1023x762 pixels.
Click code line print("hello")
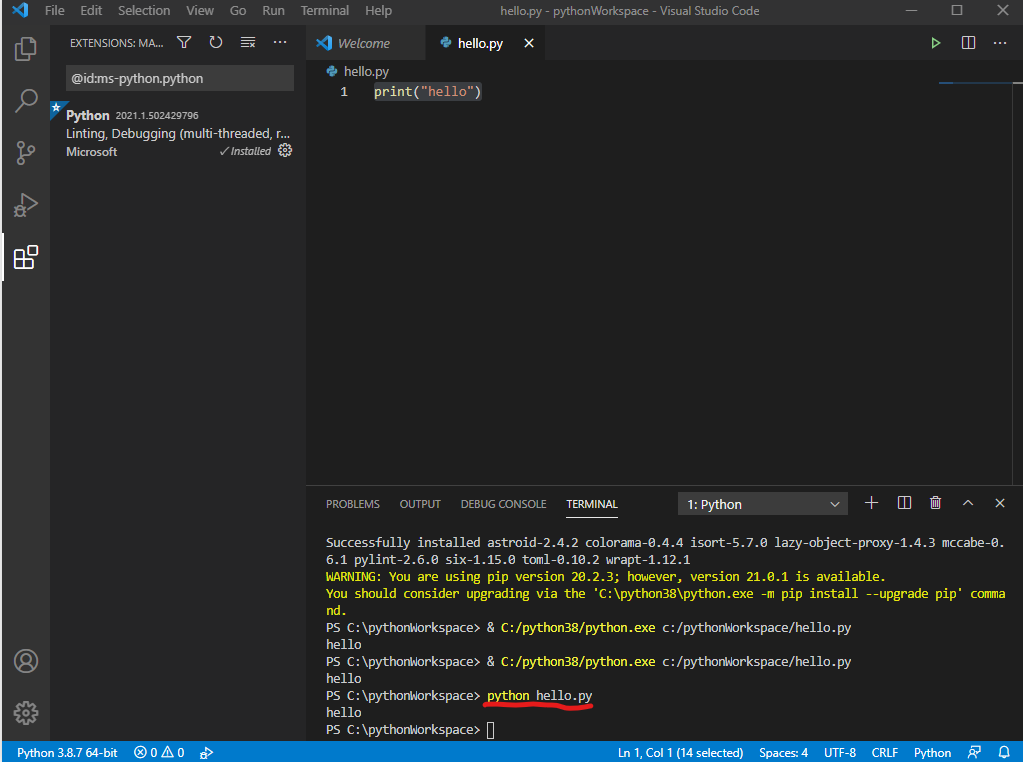point(427,91)
